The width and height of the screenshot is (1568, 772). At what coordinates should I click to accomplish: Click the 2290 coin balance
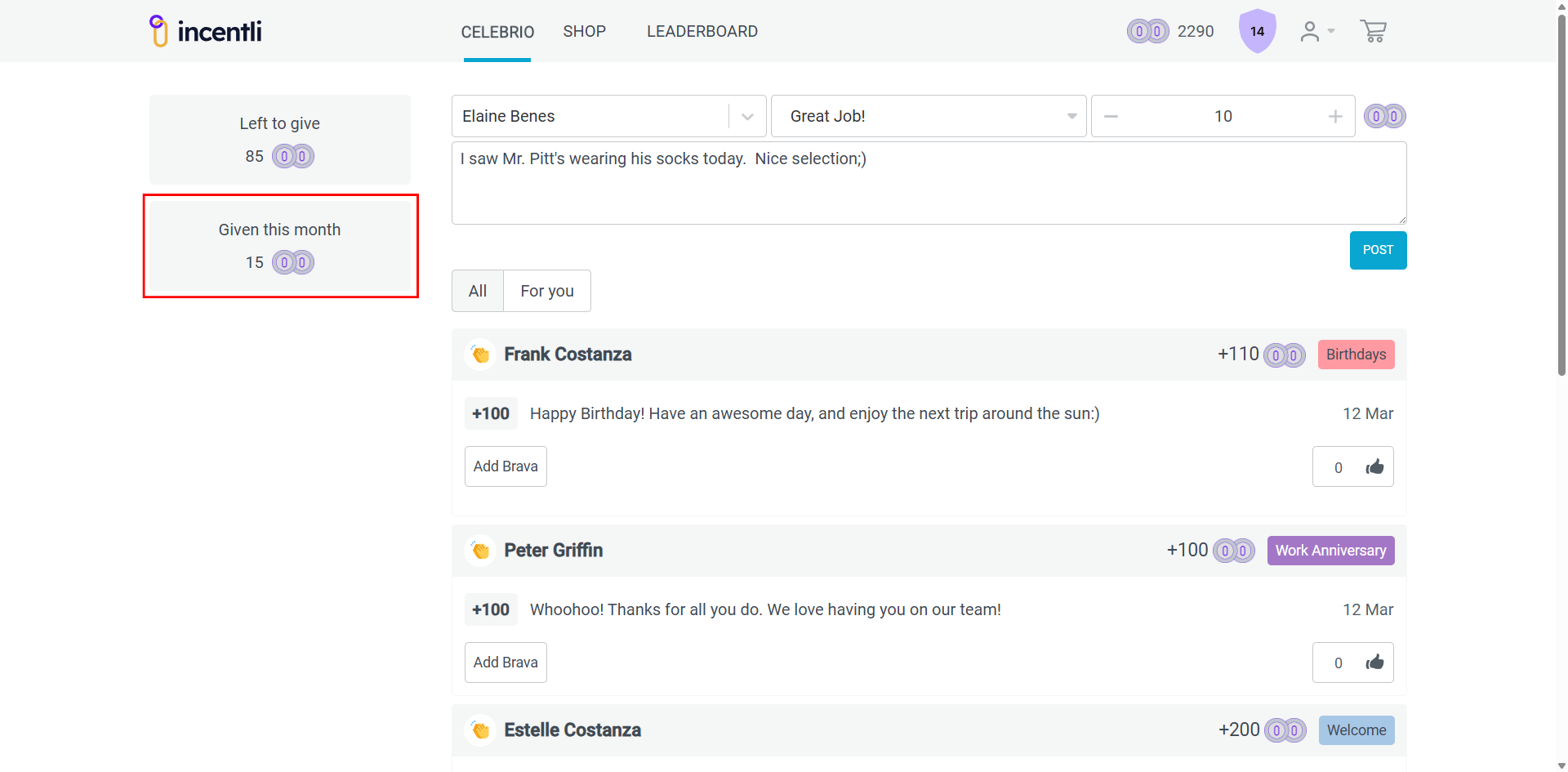pyautogui.click(x=1196, y=31)
